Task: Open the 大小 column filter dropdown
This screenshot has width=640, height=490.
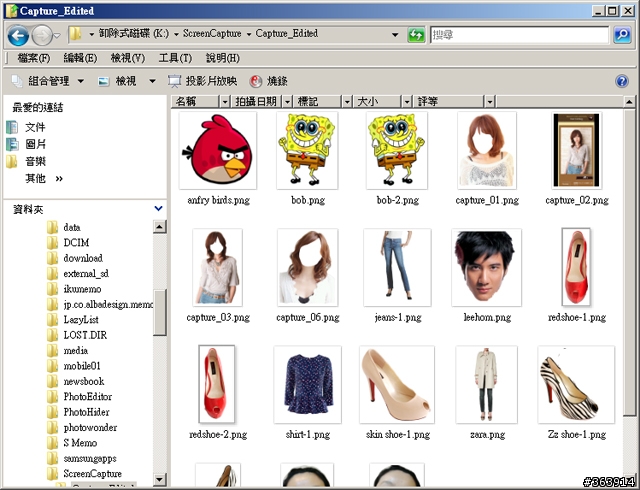Action: [407, 101]
